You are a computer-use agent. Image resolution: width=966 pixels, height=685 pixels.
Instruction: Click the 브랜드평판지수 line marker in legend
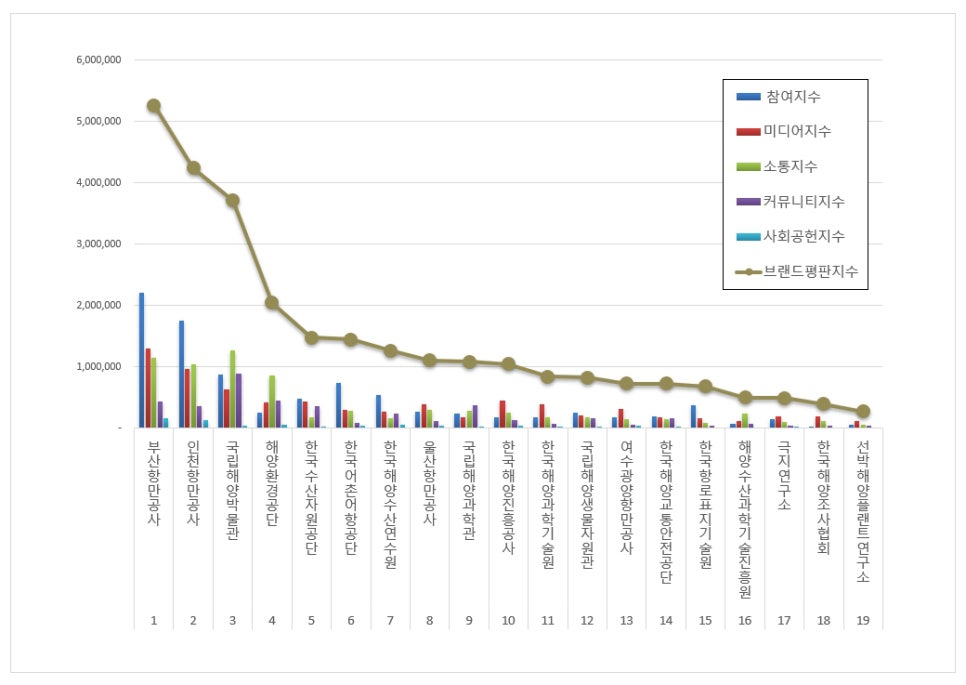click(x=748, y=271)
